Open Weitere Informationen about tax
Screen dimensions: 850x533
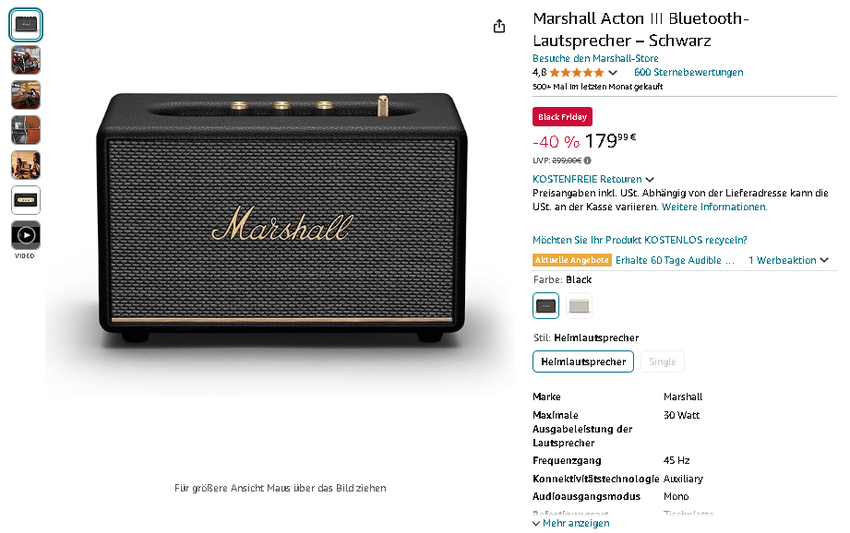tap(714, 207)
